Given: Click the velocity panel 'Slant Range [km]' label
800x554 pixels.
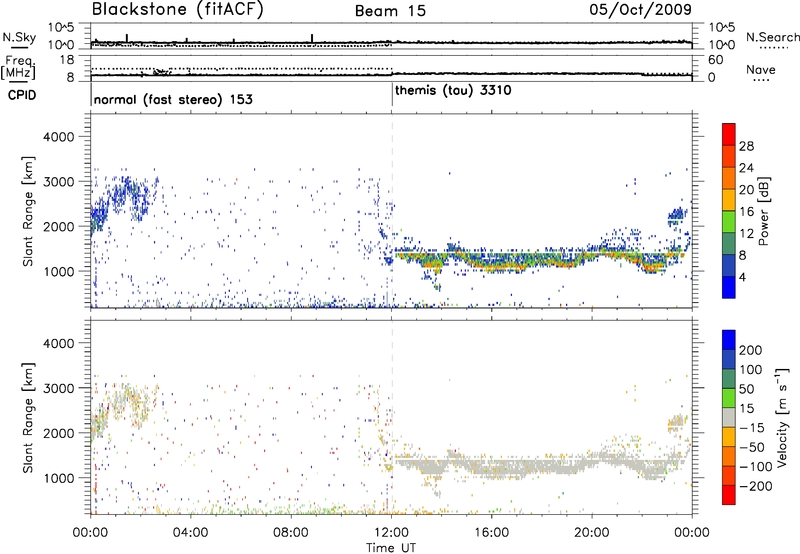Looking at the screenshot, I should [28, 417].
